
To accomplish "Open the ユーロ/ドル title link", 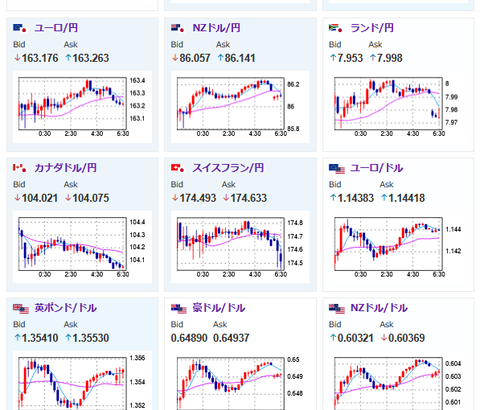I will (x=377, y=168).
